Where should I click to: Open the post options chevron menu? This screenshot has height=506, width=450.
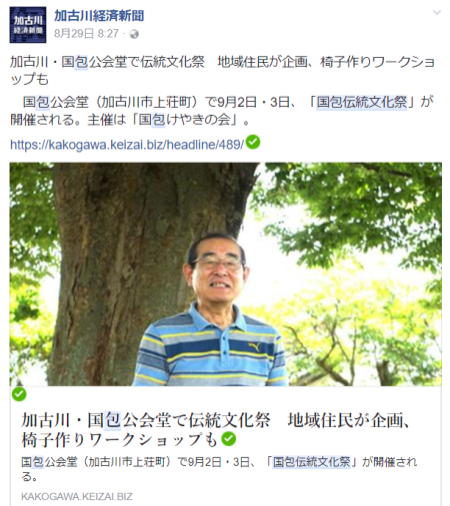tap(437, 13)
